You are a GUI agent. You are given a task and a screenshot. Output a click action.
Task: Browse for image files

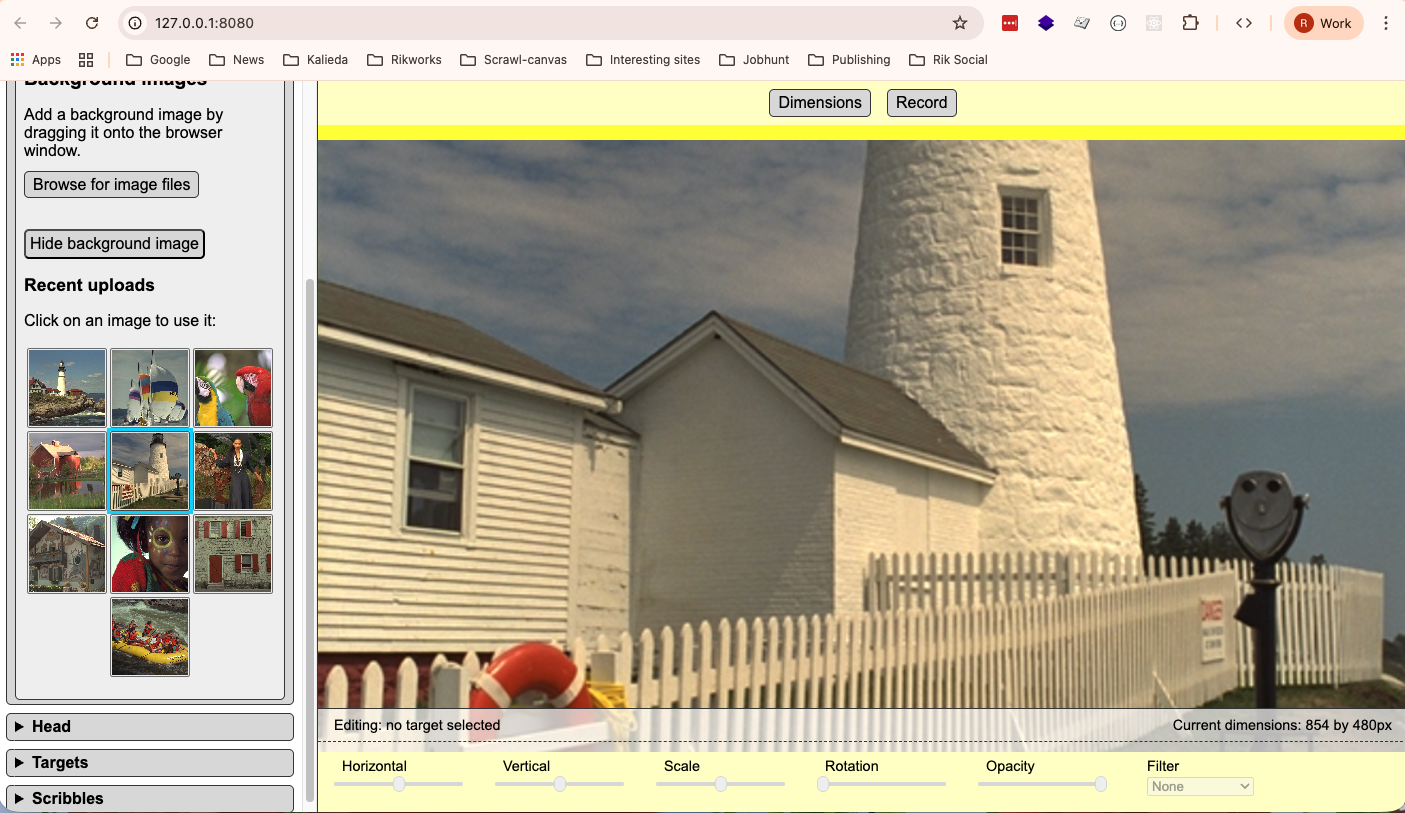tap(110, 184)
